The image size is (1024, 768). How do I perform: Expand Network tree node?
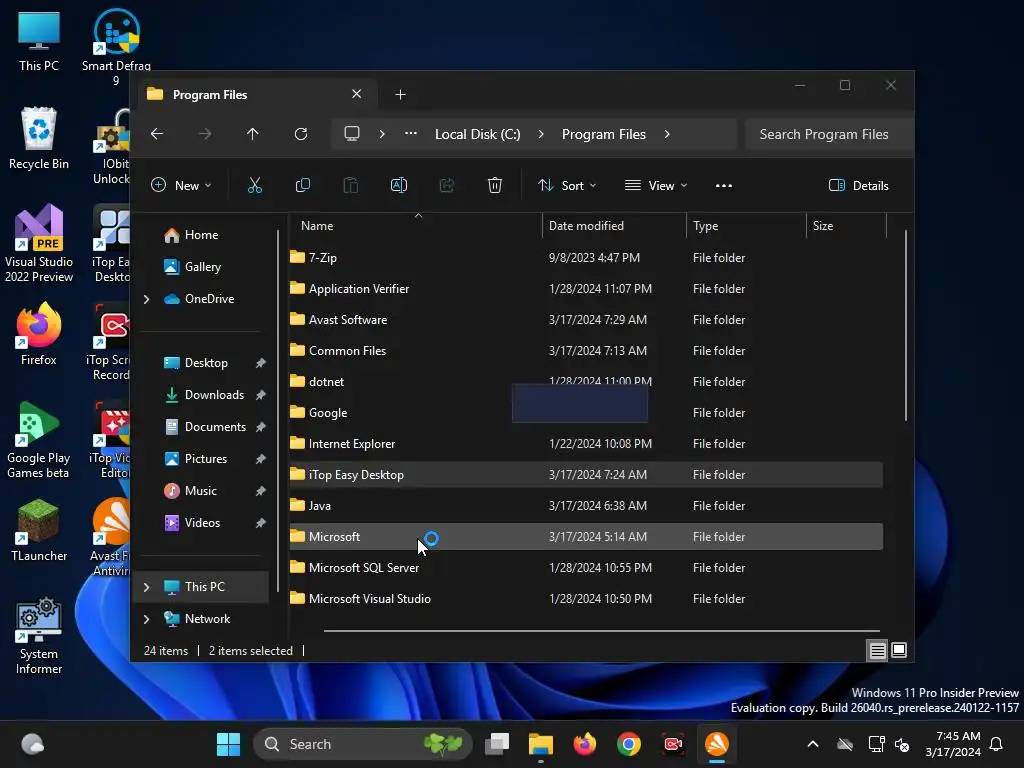click(x=146, y=619)
